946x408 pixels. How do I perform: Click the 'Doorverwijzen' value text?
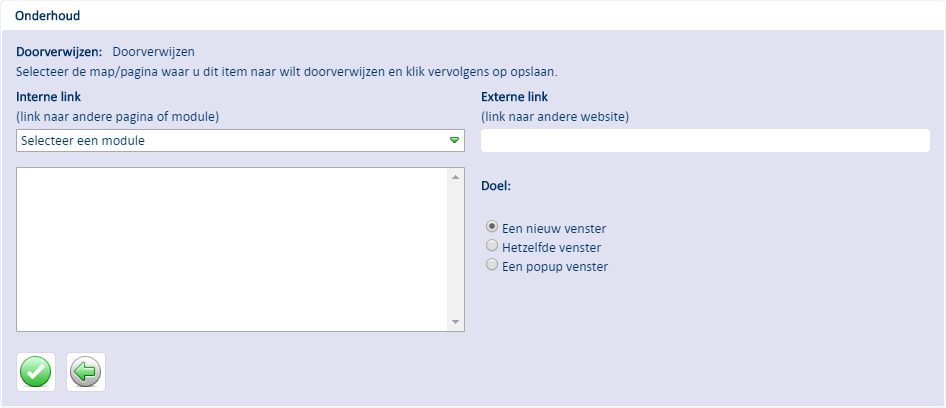(154, 51)
